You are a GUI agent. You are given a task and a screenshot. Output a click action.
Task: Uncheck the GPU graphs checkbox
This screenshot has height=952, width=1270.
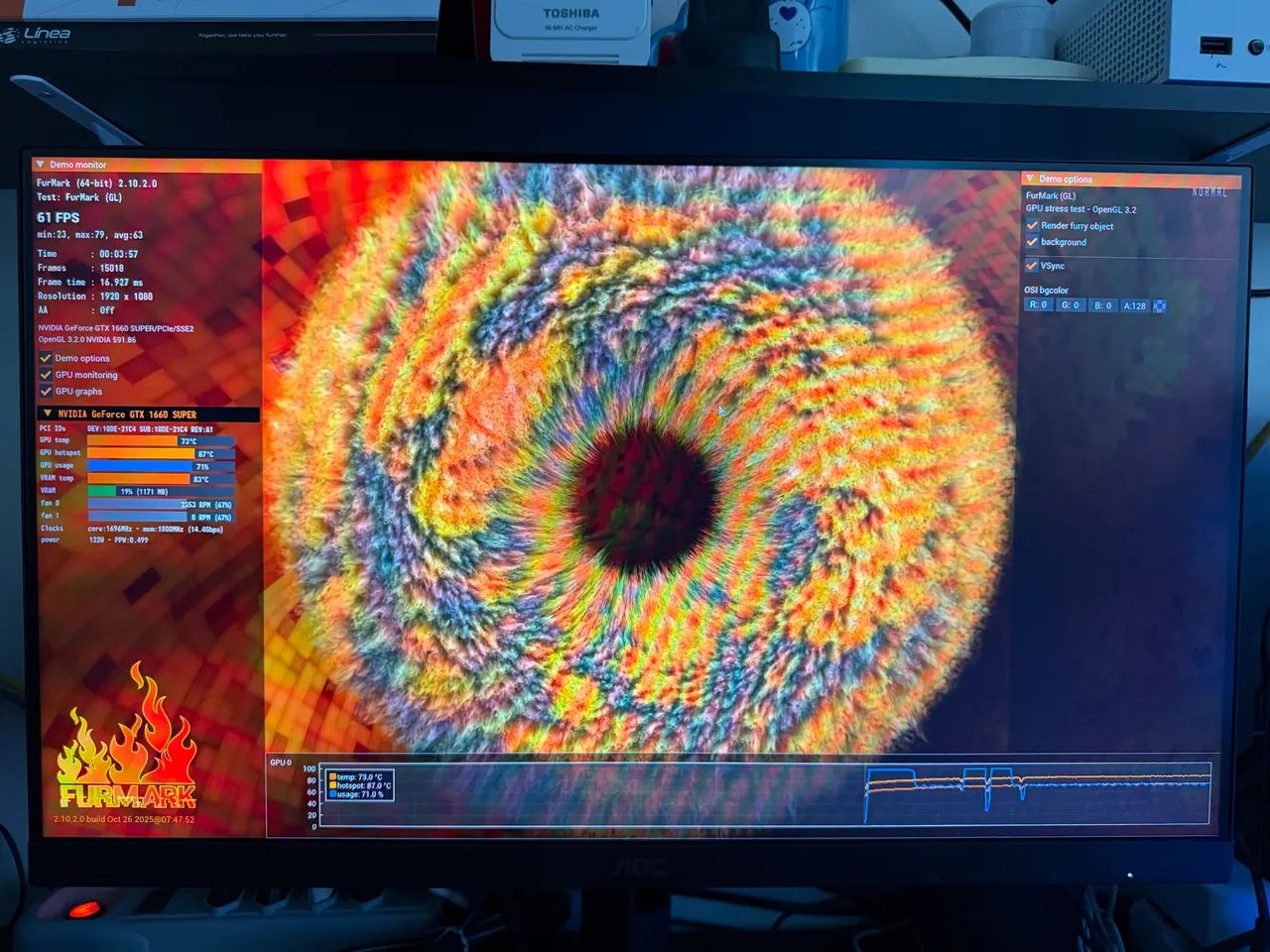pos(46,391)
